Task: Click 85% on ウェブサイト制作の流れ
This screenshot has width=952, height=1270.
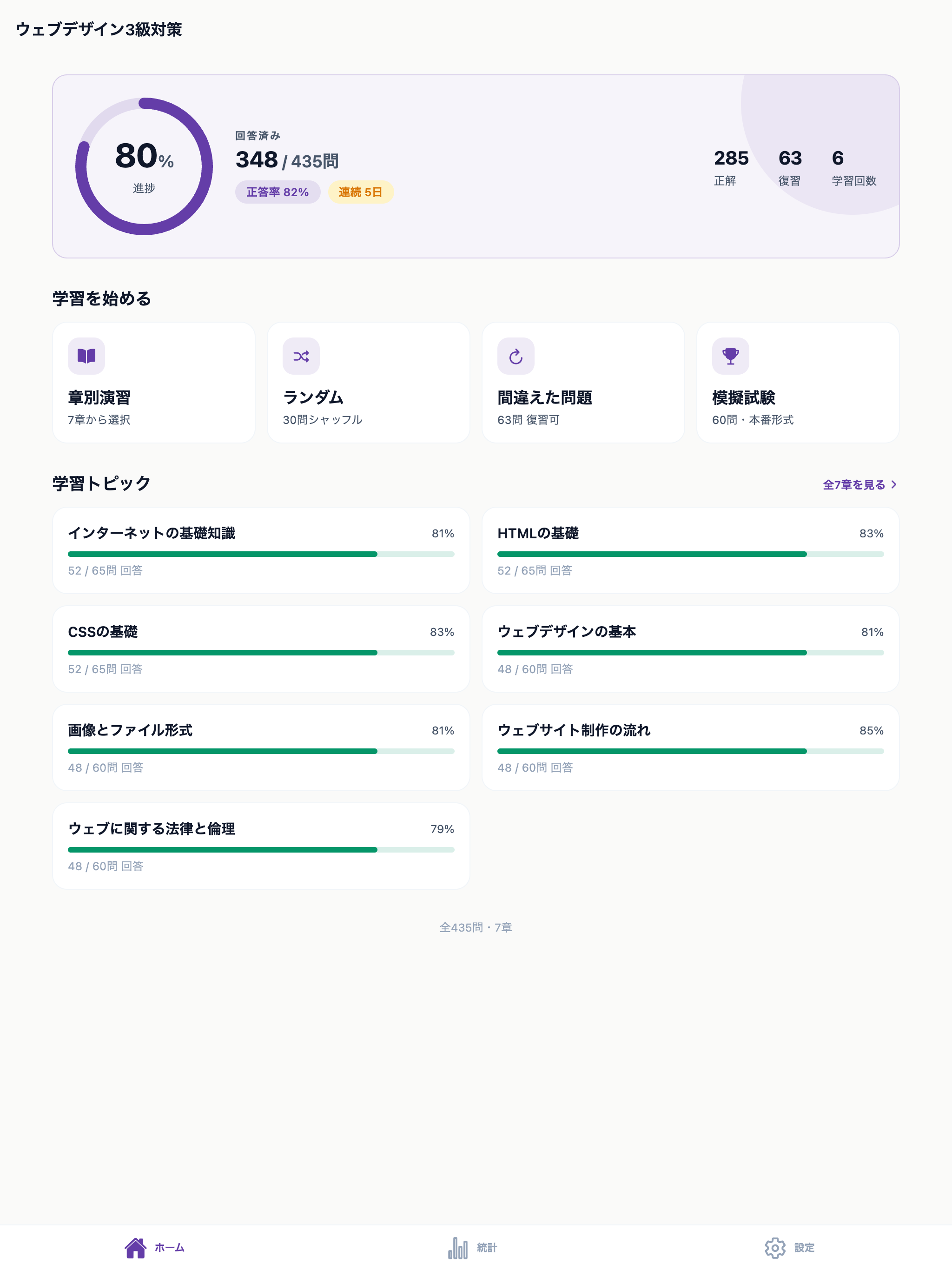Action: coord(871,730)
